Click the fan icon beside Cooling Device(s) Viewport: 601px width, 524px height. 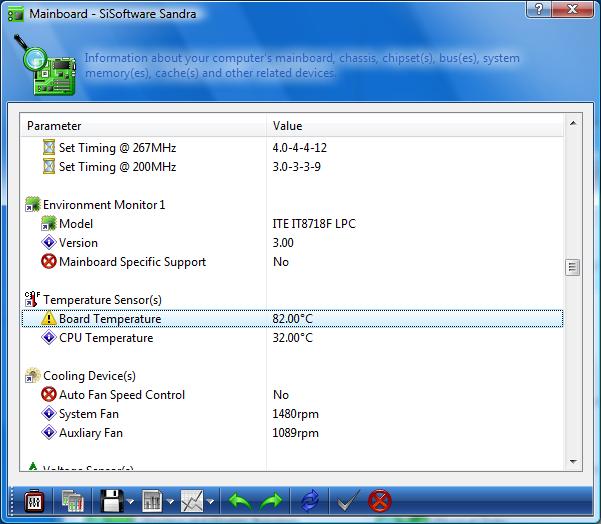tap(32, 375)
